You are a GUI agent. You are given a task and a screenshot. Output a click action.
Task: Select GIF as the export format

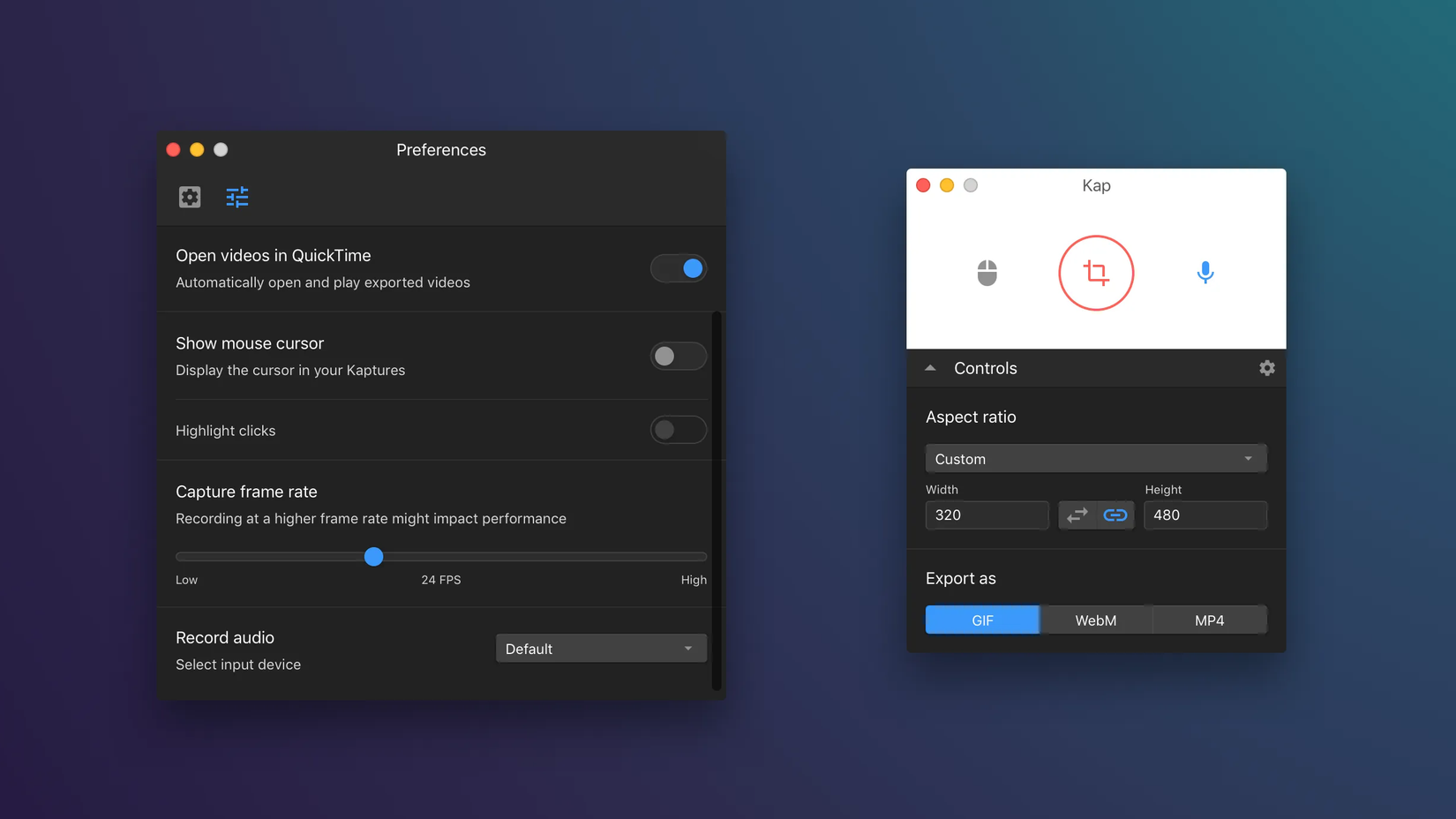982,620
